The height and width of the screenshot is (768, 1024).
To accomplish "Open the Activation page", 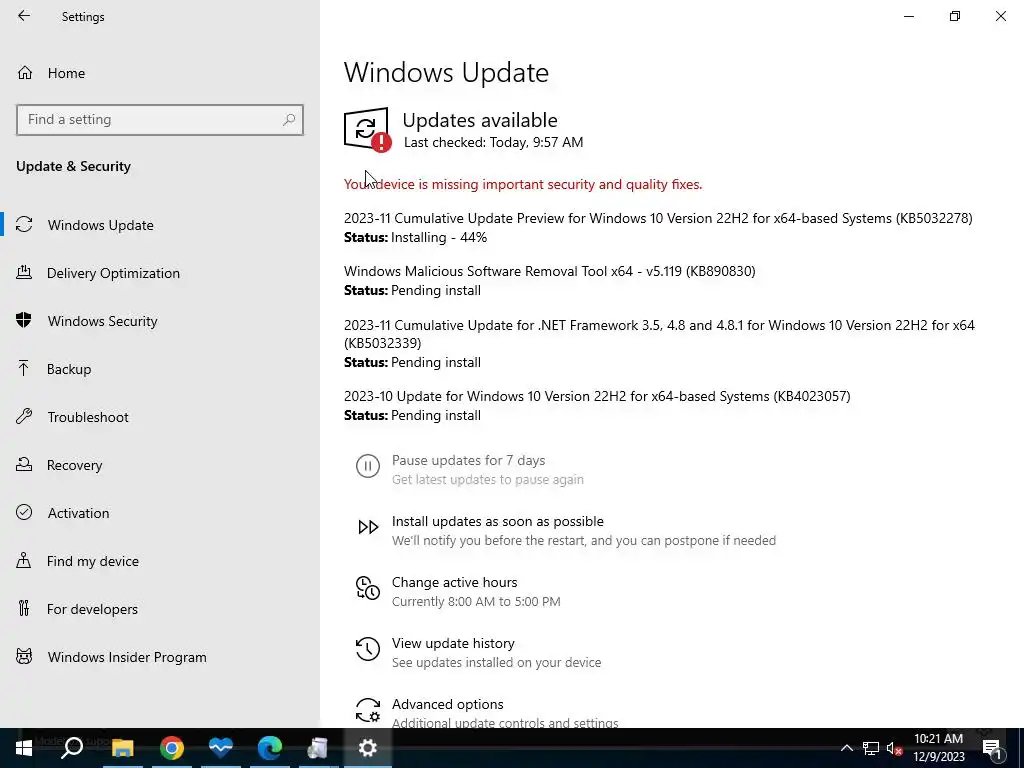I will tap(78, 513).
